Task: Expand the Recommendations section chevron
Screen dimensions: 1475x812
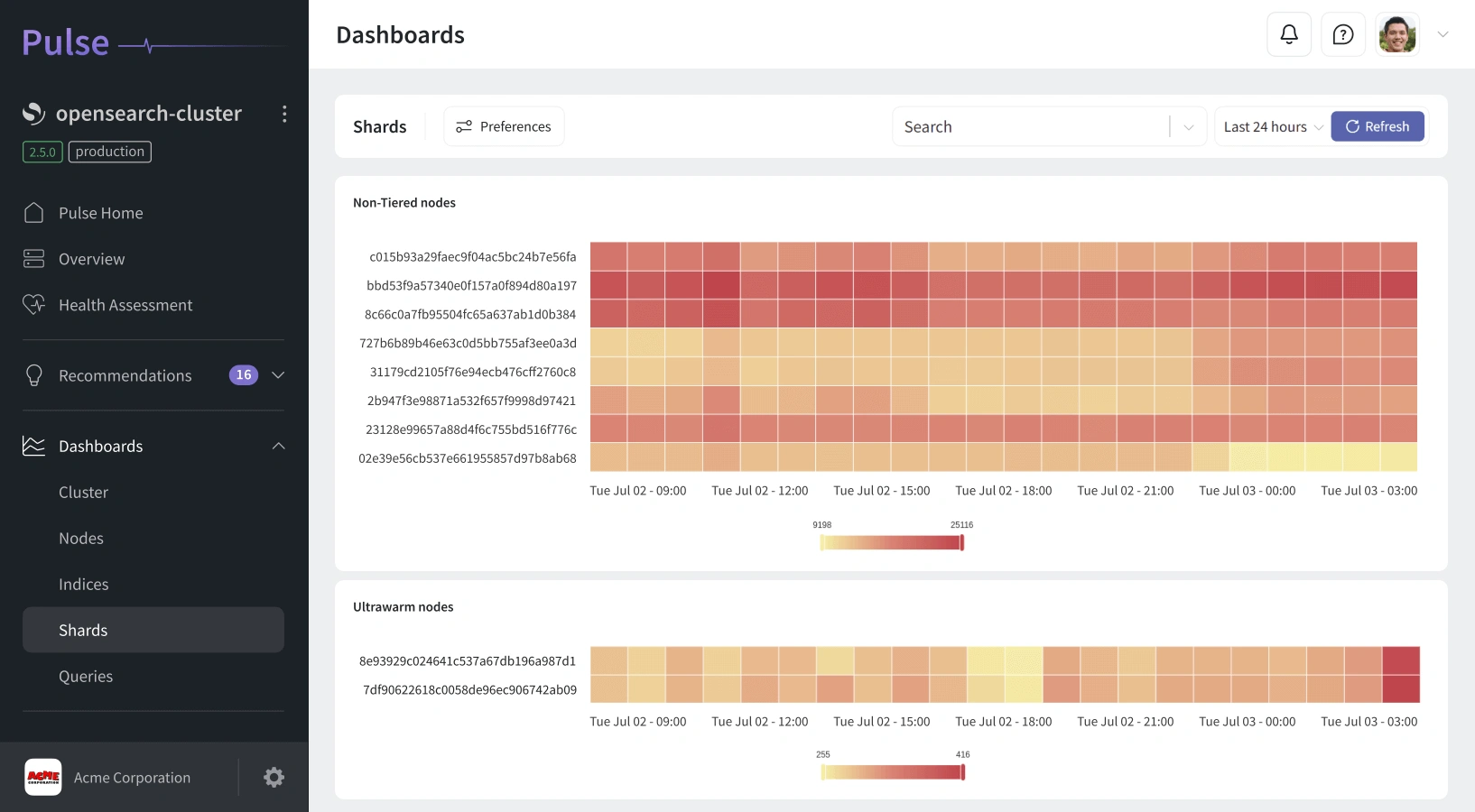Action: (x=278, y=375)
